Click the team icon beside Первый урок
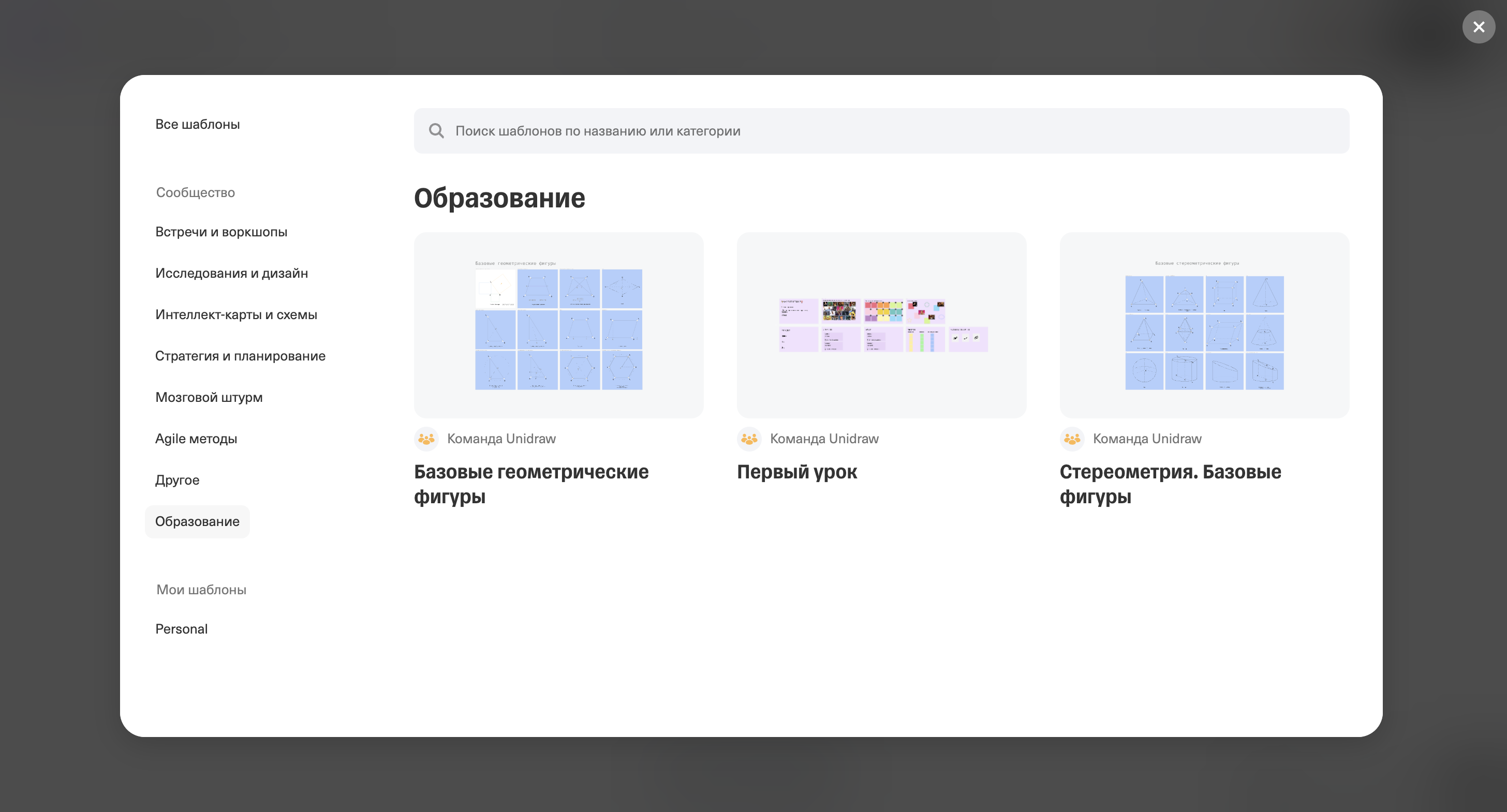Screen dimensions: 1507x812 click(749, 439)
